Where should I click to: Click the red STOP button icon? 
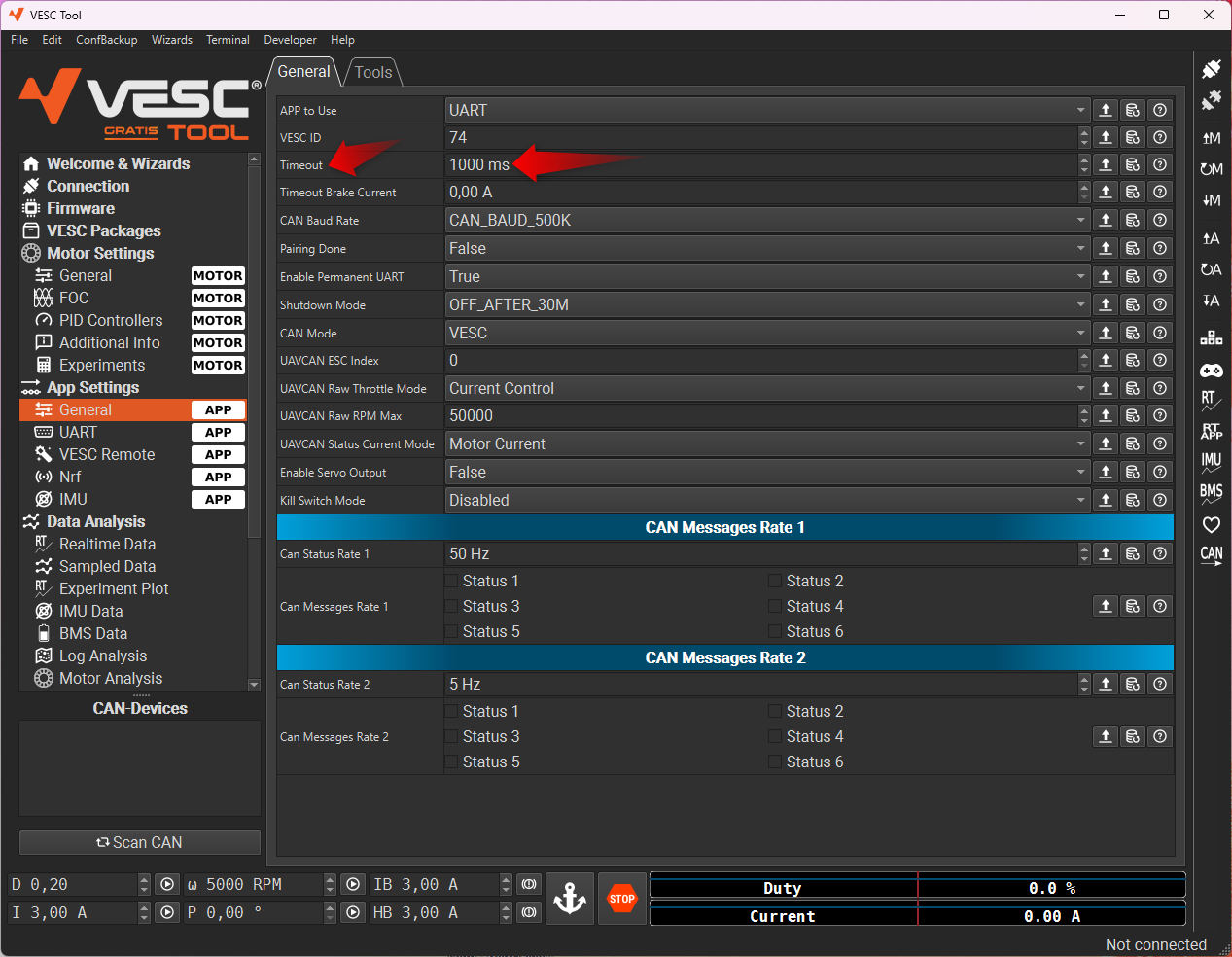coord(622,899)
